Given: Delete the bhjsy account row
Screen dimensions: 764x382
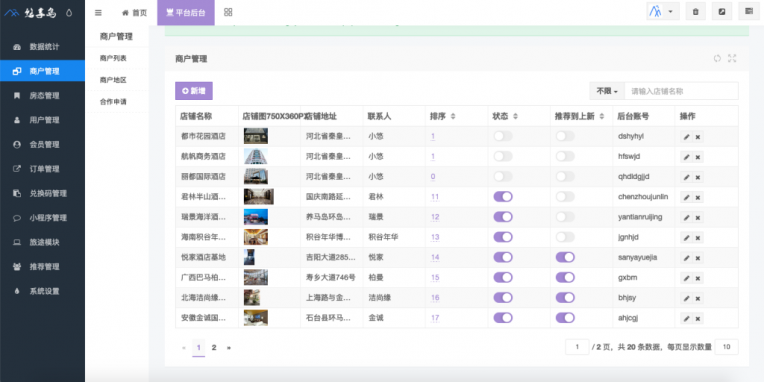Looking at the screenshot, I should click(x=698, y=298).
